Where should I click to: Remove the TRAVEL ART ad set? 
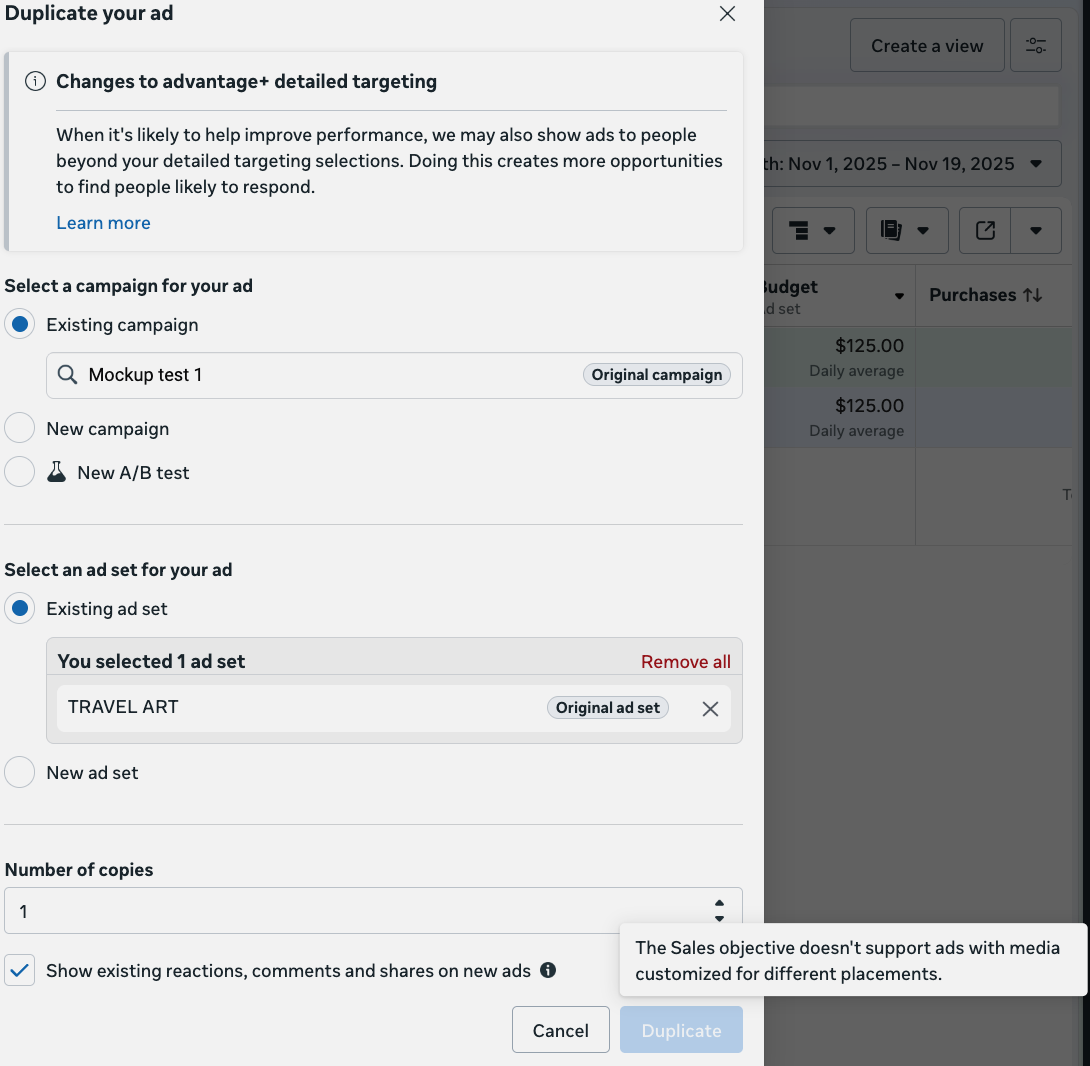(x=710, y=709)
